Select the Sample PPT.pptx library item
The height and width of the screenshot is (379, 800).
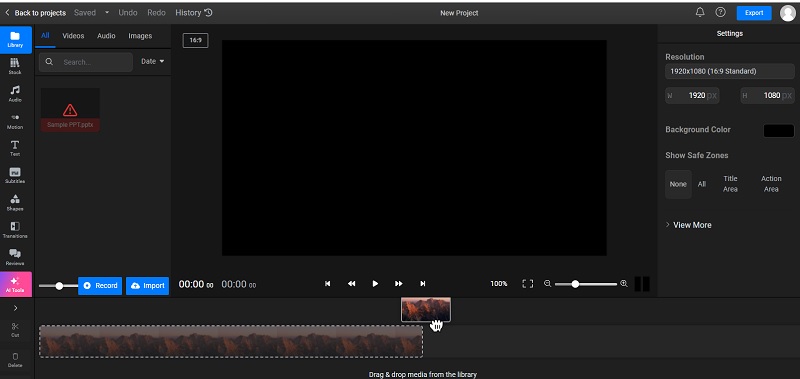70,110
